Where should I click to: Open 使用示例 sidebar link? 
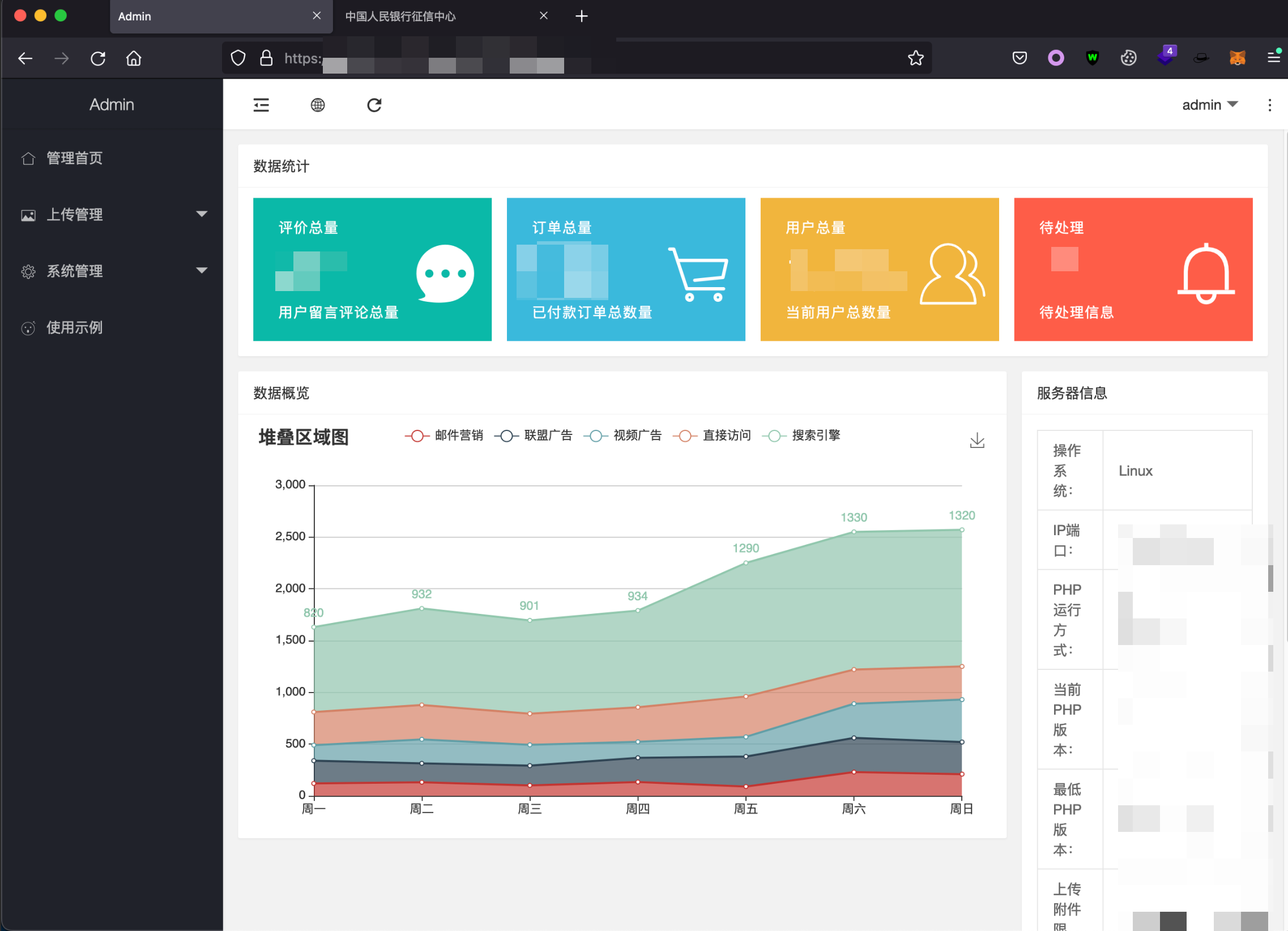coord(74,327)
